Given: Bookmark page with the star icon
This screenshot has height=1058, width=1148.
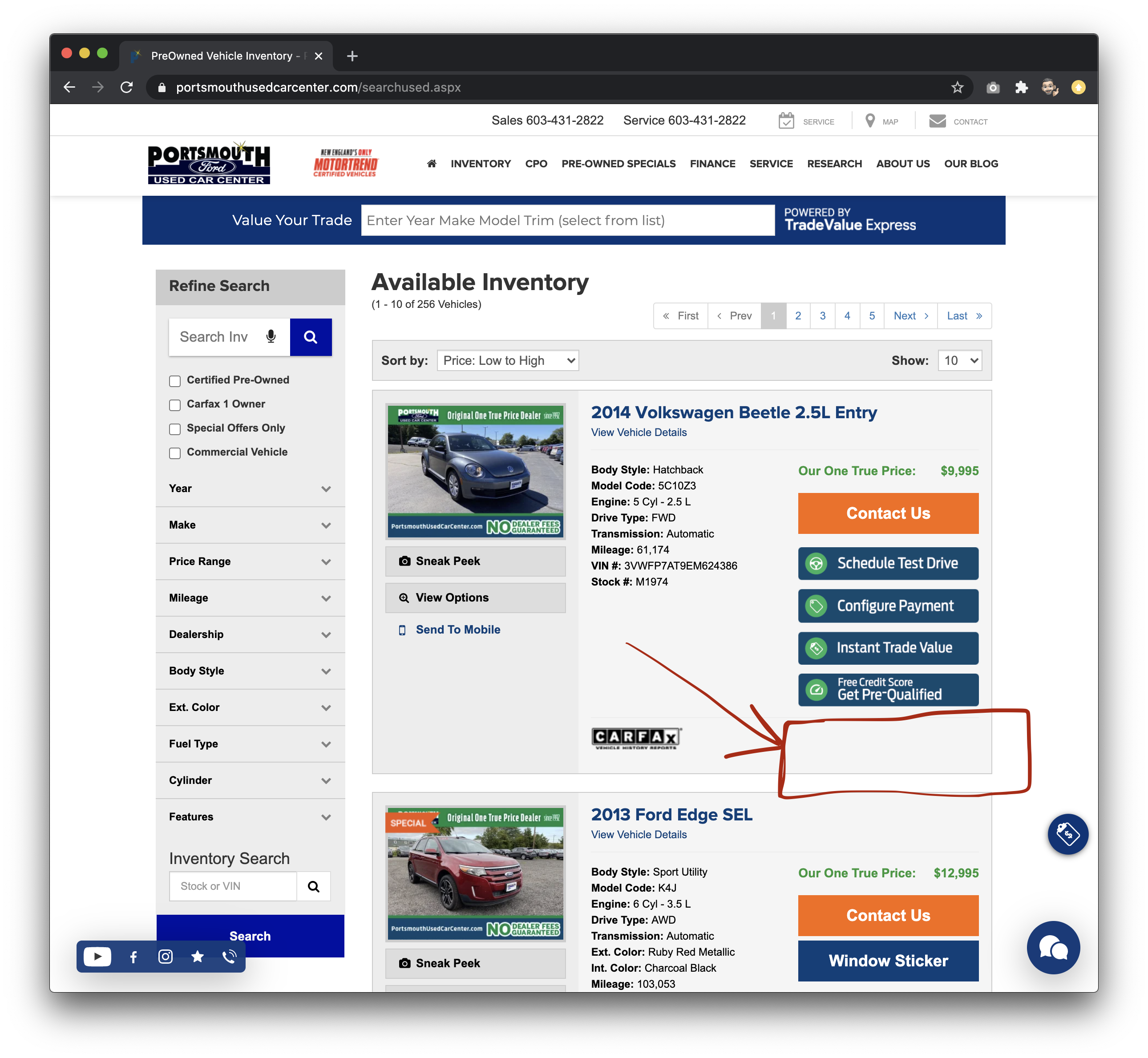Looking at the screenshot, I should 957,88.
